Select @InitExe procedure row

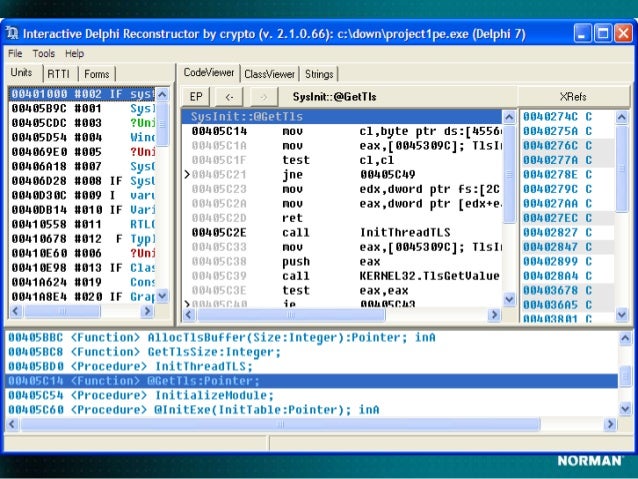pyautogui.click(x=312, y=410)
